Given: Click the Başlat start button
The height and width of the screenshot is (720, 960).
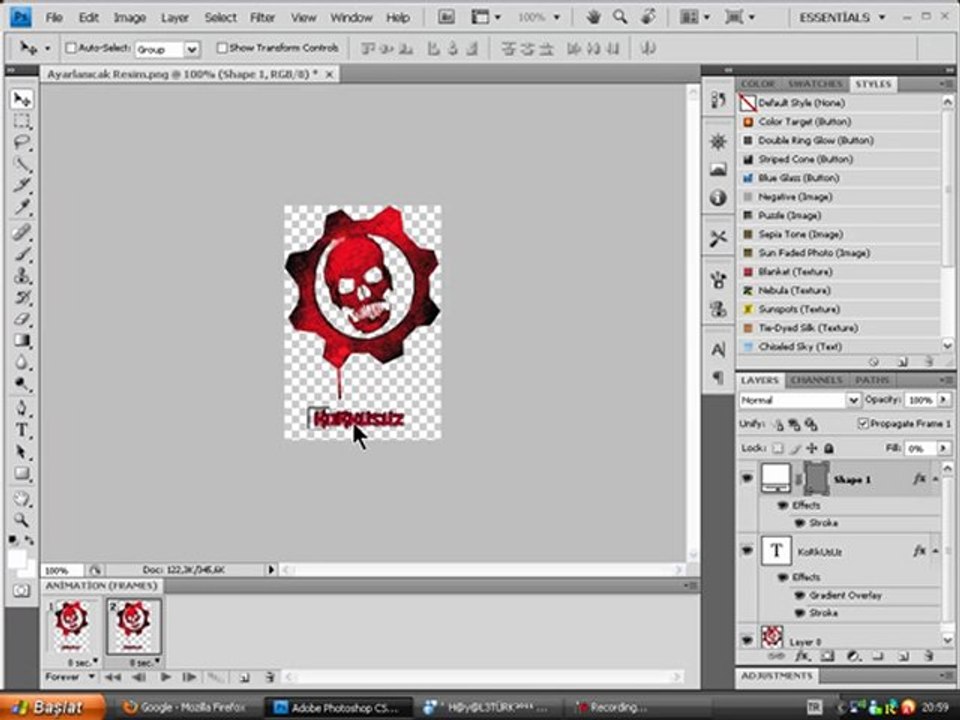Looking at the screenshot, I should pos(52,707).
